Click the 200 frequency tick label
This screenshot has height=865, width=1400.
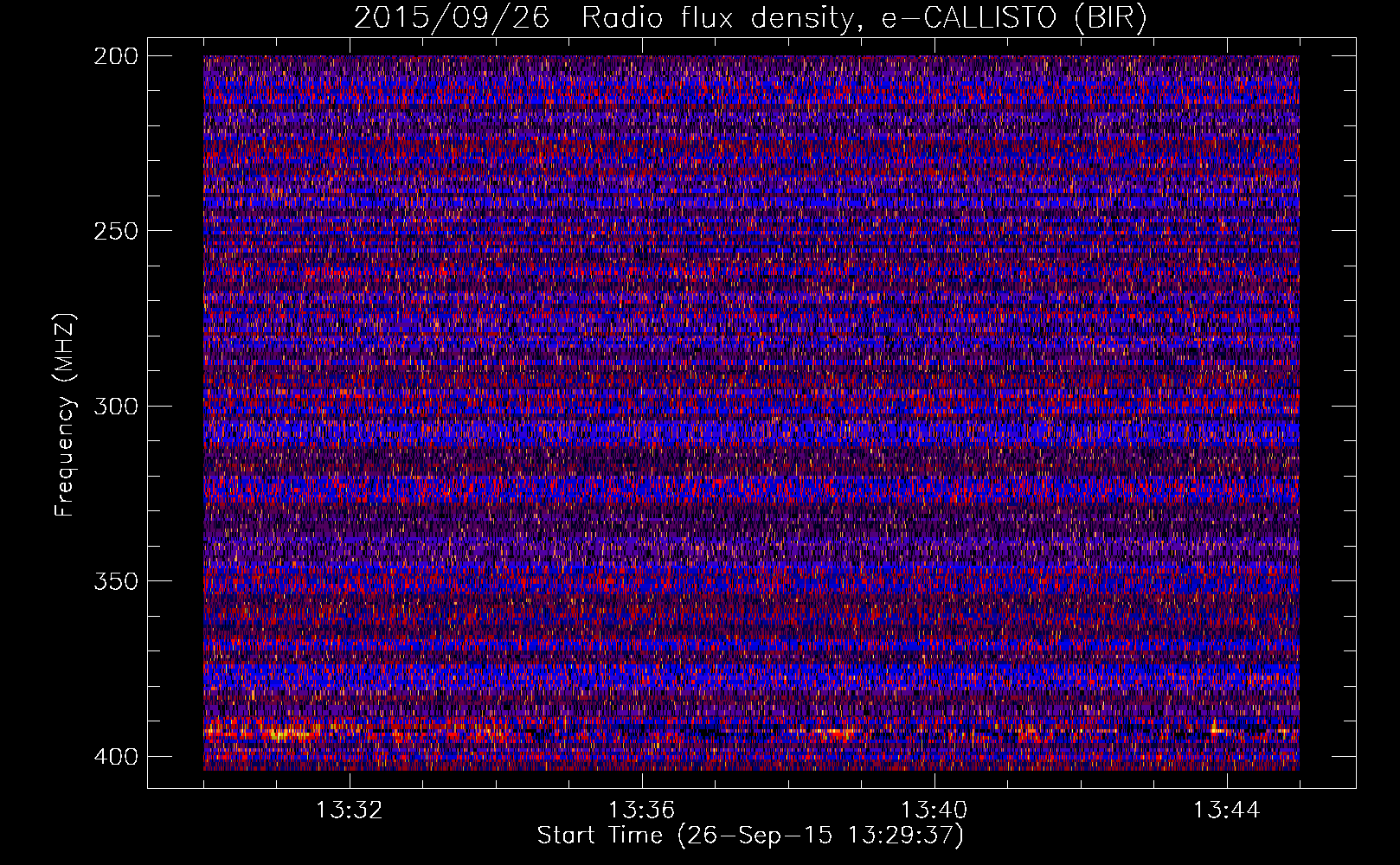[x=115, y=55]
